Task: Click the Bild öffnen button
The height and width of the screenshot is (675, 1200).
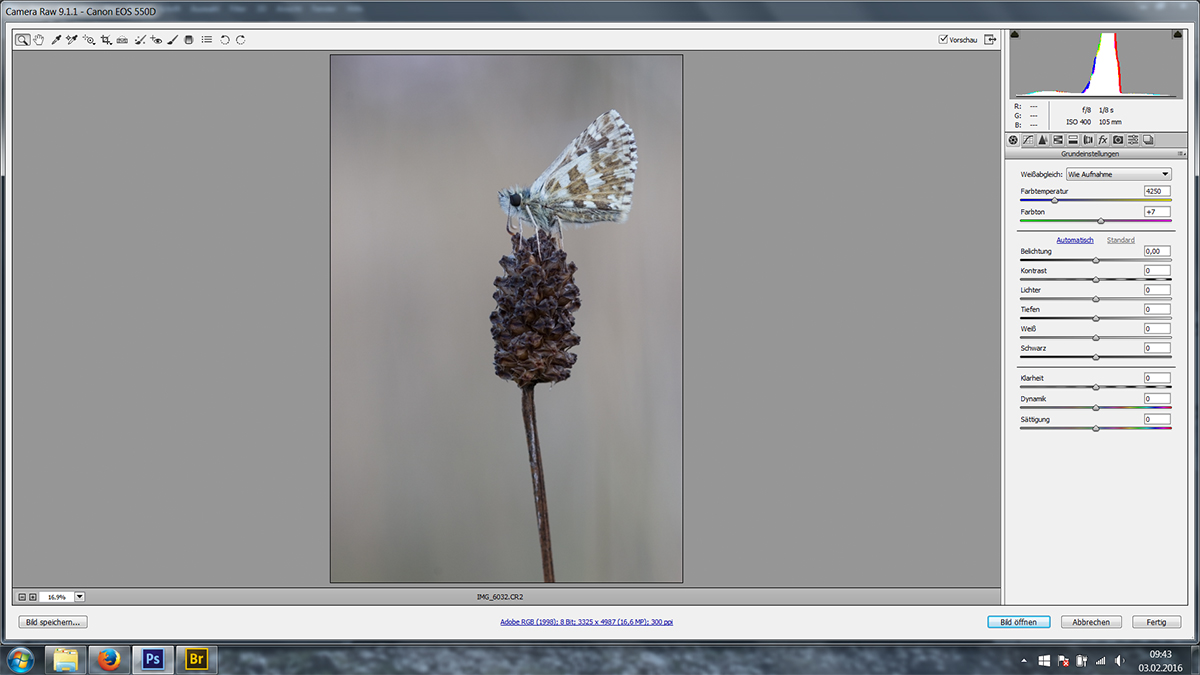Action: [x=1018, y=622]
